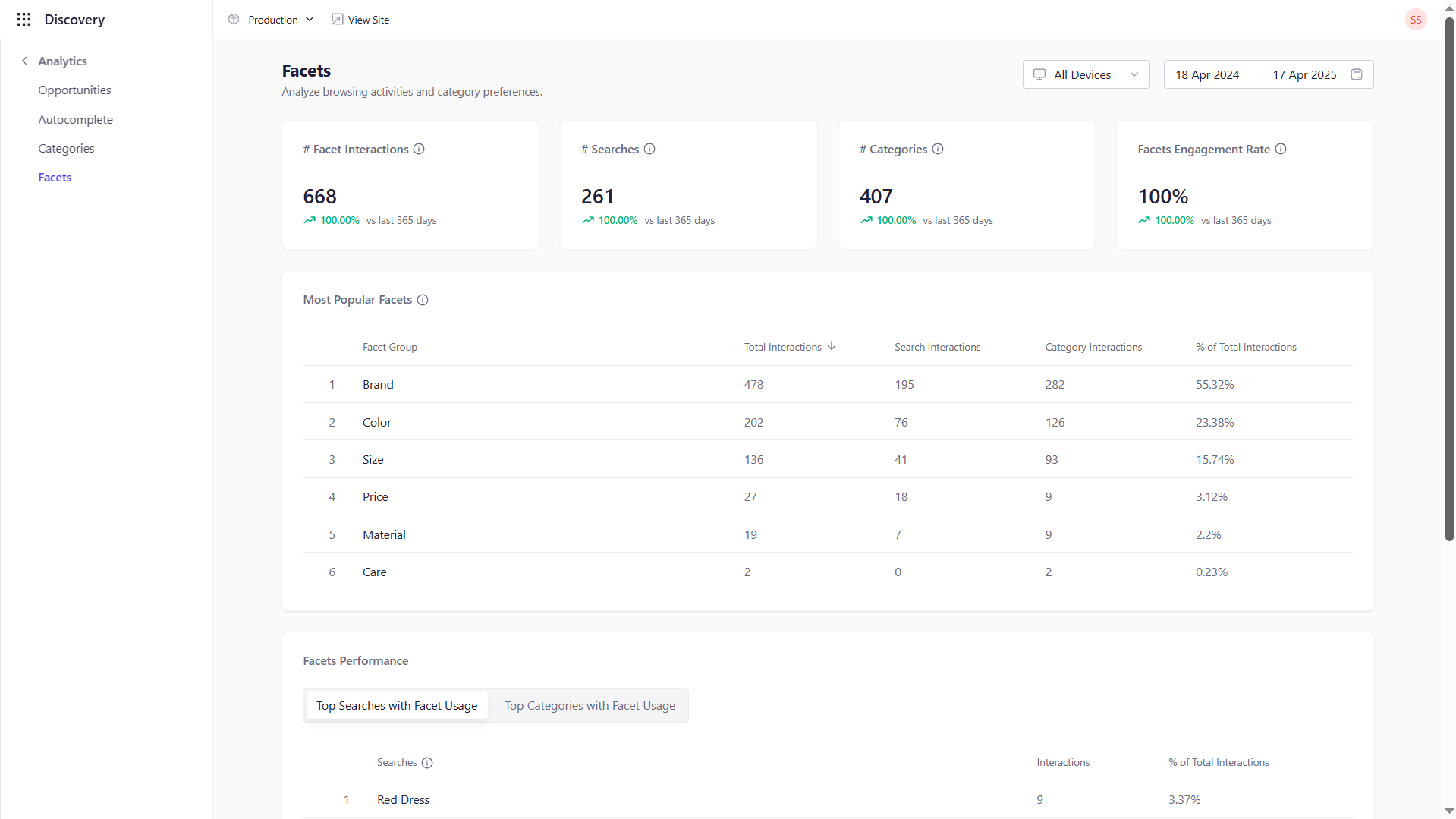
Task: Click the scrollbar down arrow
Action: (1449, 811)
